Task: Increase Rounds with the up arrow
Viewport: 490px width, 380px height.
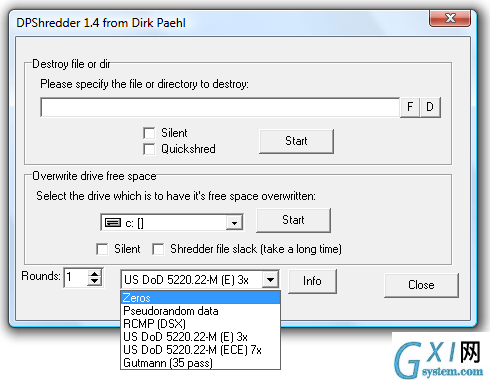Action: click(95, 274)
